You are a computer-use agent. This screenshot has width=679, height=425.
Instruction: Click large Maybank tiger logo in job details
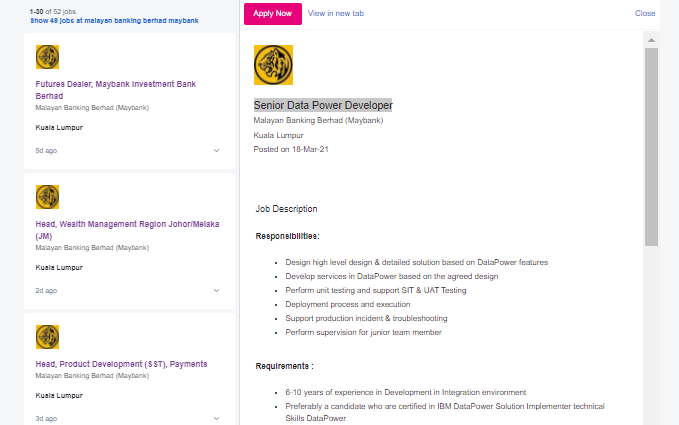[x=273, y=65]
